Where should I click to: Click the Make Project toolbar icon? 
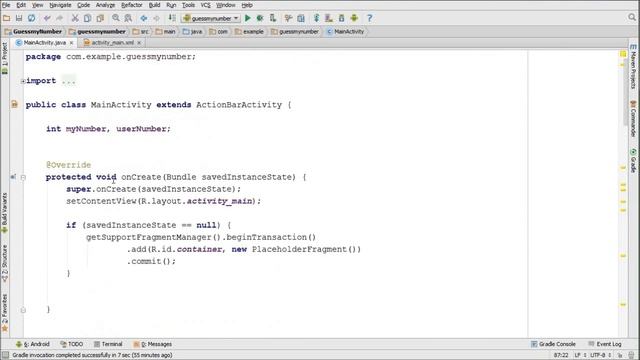[172, 18]
